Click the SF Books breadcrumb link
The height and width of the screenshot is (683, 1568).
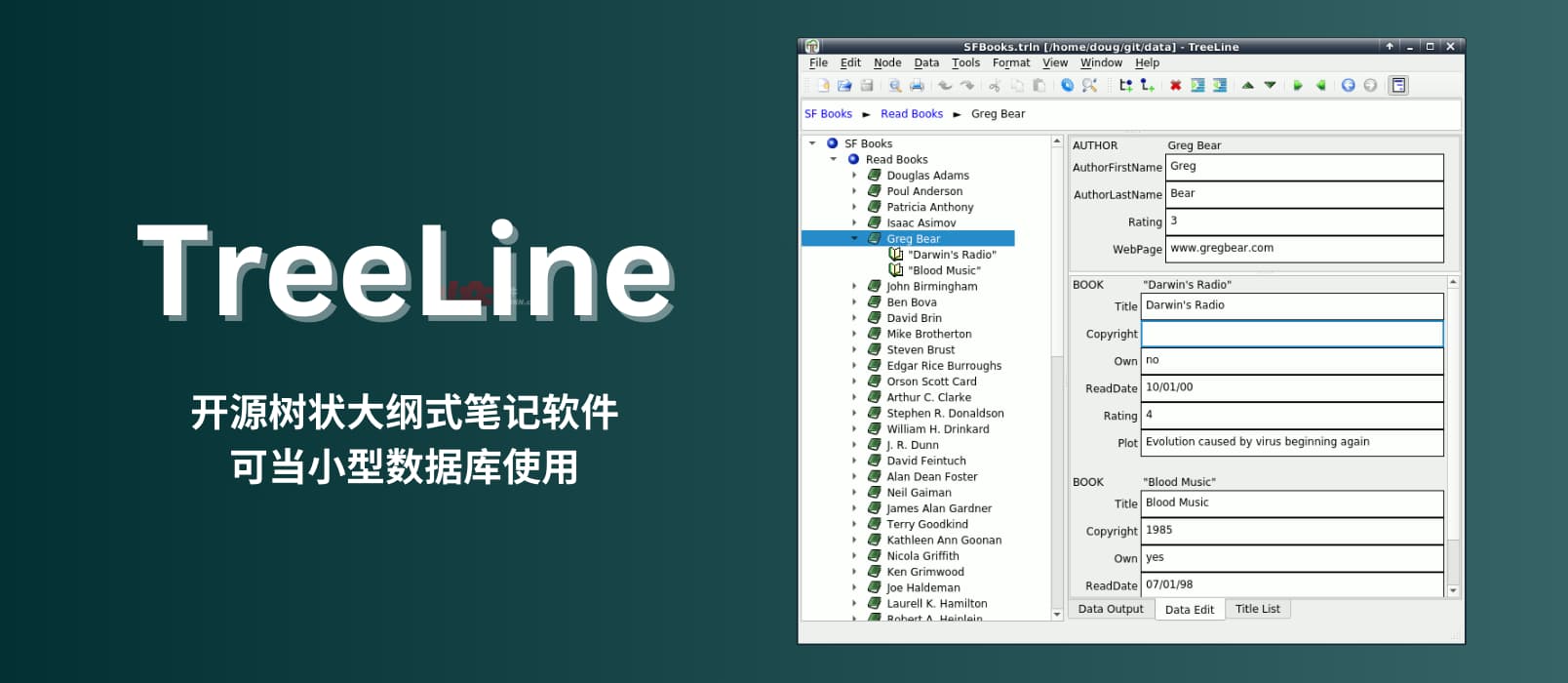[x=828, y=114]
